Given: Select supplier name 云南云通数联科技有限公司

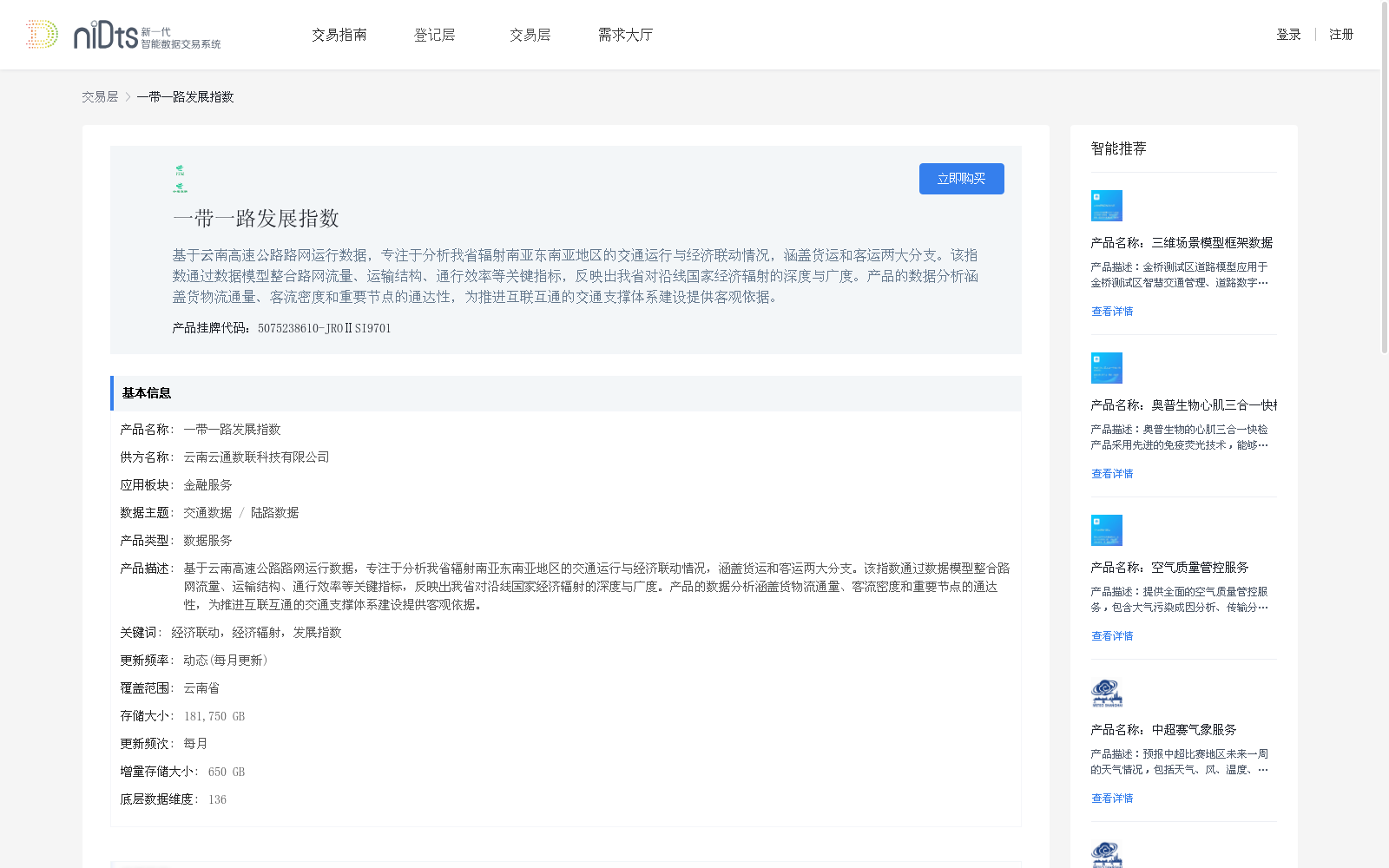Looking at the screenshot, I should (x=256, y=457).
